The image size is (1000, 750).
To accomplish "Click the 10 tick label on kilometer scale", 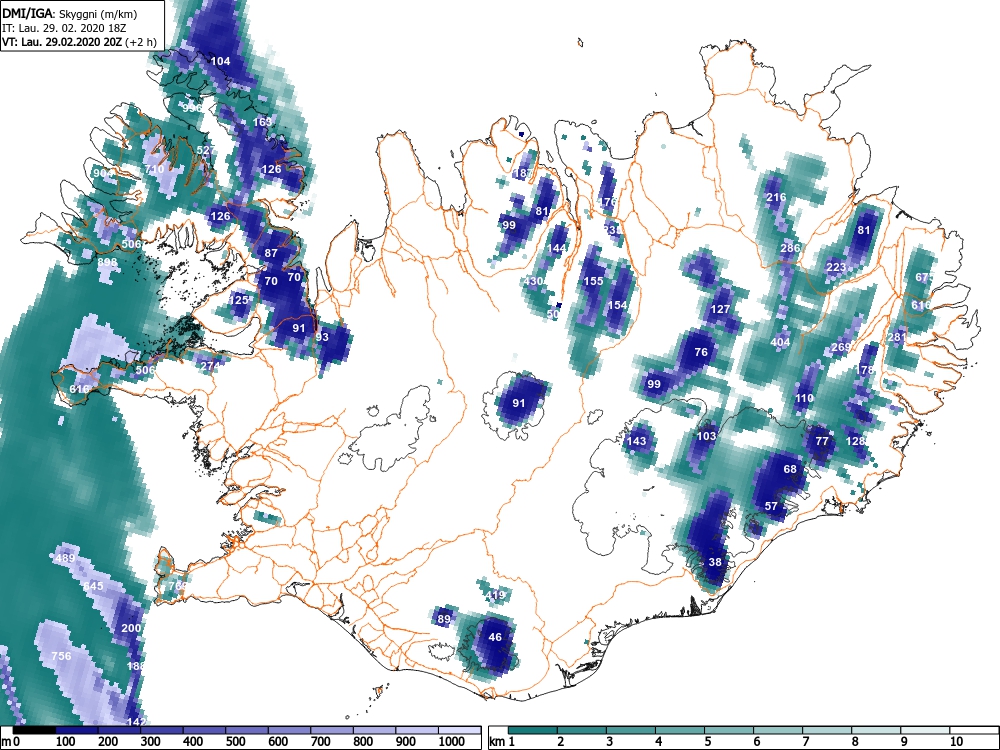I will coord(956,742).
